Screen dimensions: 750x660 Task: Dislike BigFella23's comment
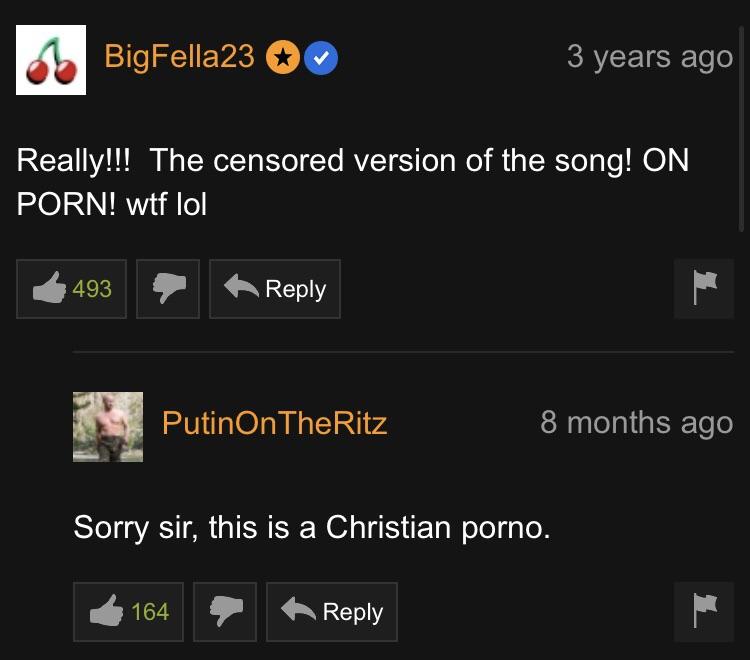(167, 289)
